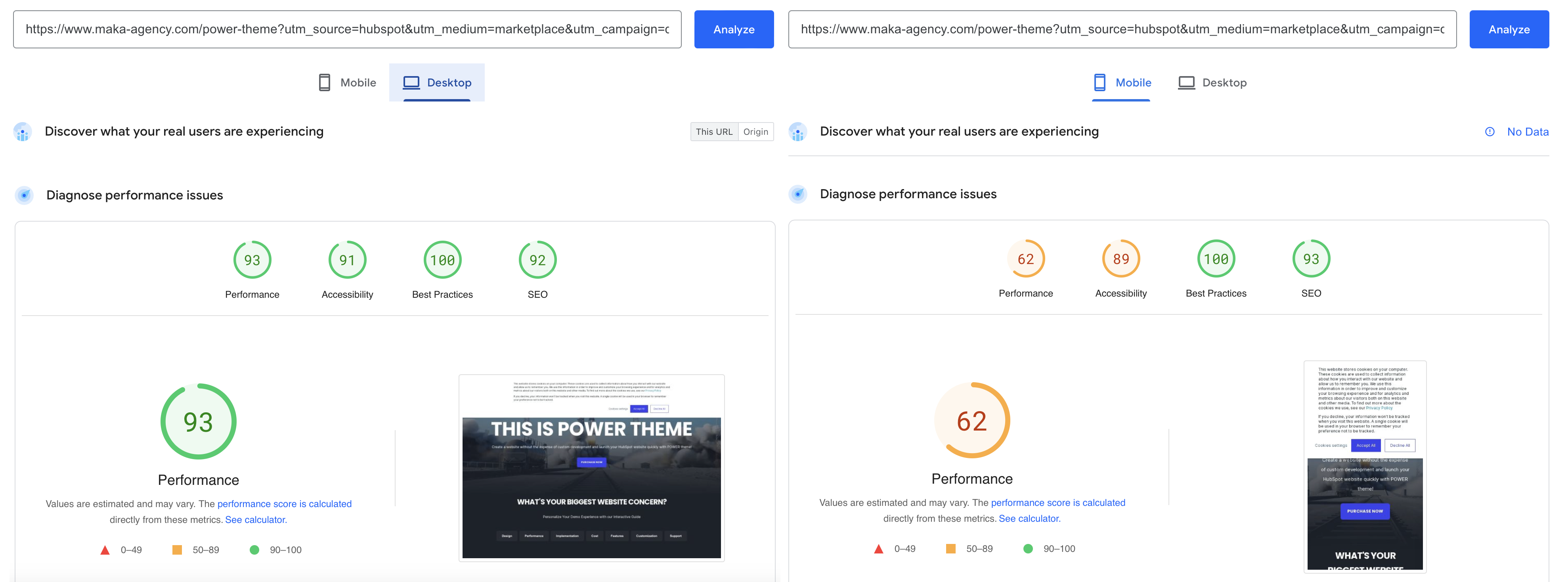Screen dimensions: 1568x582
Task: Click the real users experience icon on right panel
Action: pyautogui.click(x=798, y=132)
